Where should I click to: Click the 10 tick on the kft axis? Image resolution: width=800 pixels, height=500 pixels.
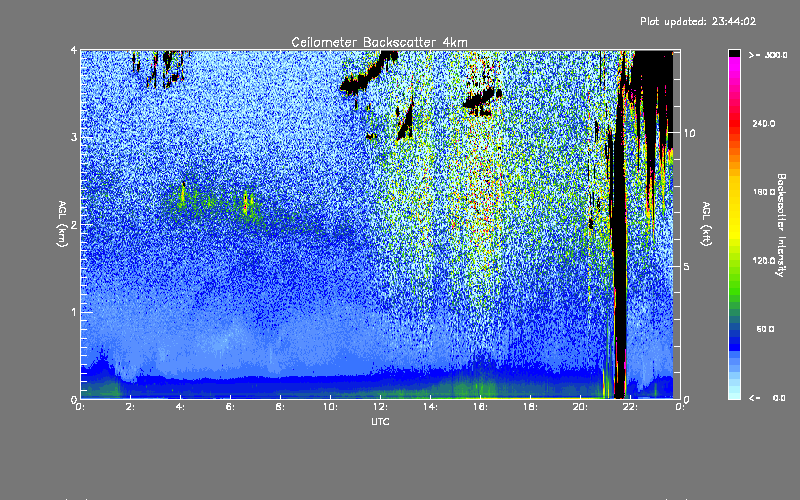(x=689, y=133)
